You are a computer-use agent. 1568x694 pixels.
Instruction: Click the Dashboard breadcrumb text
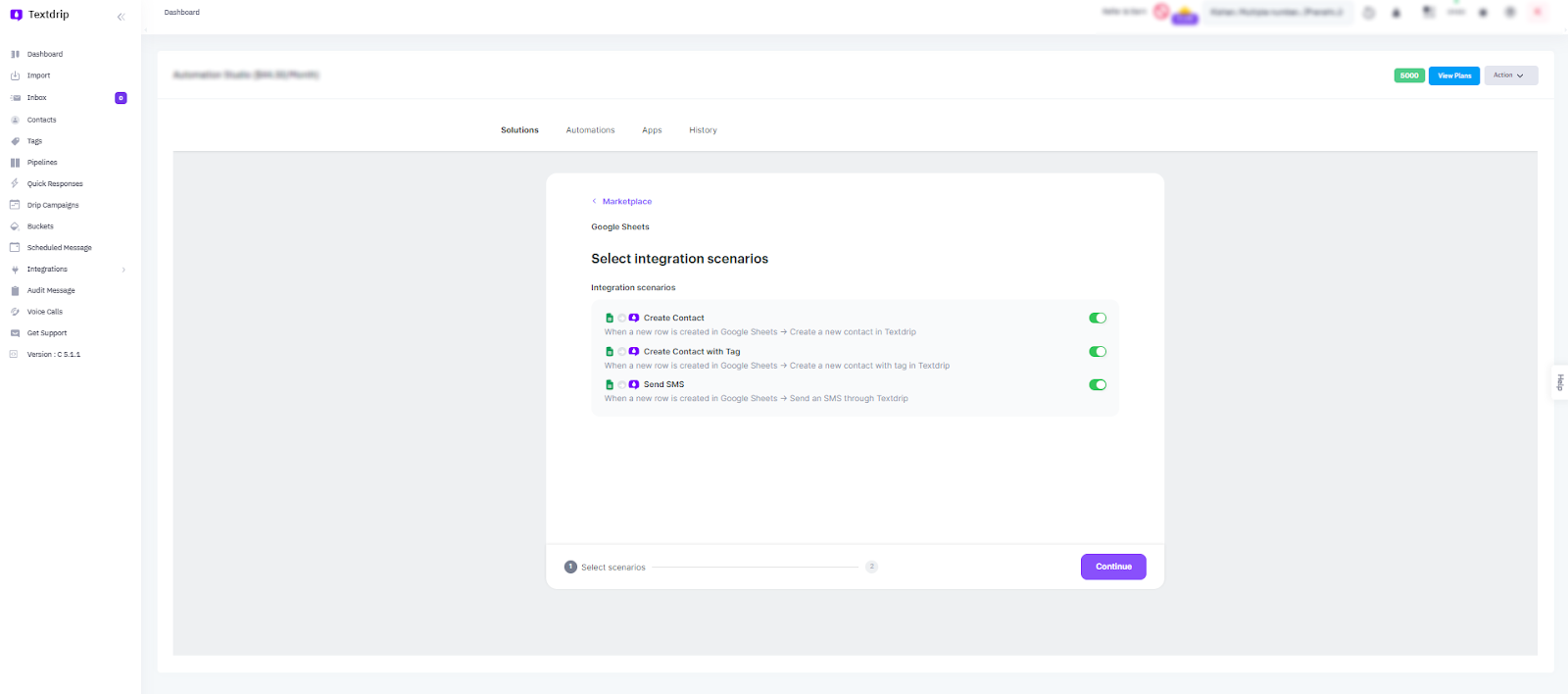[182, 13]
